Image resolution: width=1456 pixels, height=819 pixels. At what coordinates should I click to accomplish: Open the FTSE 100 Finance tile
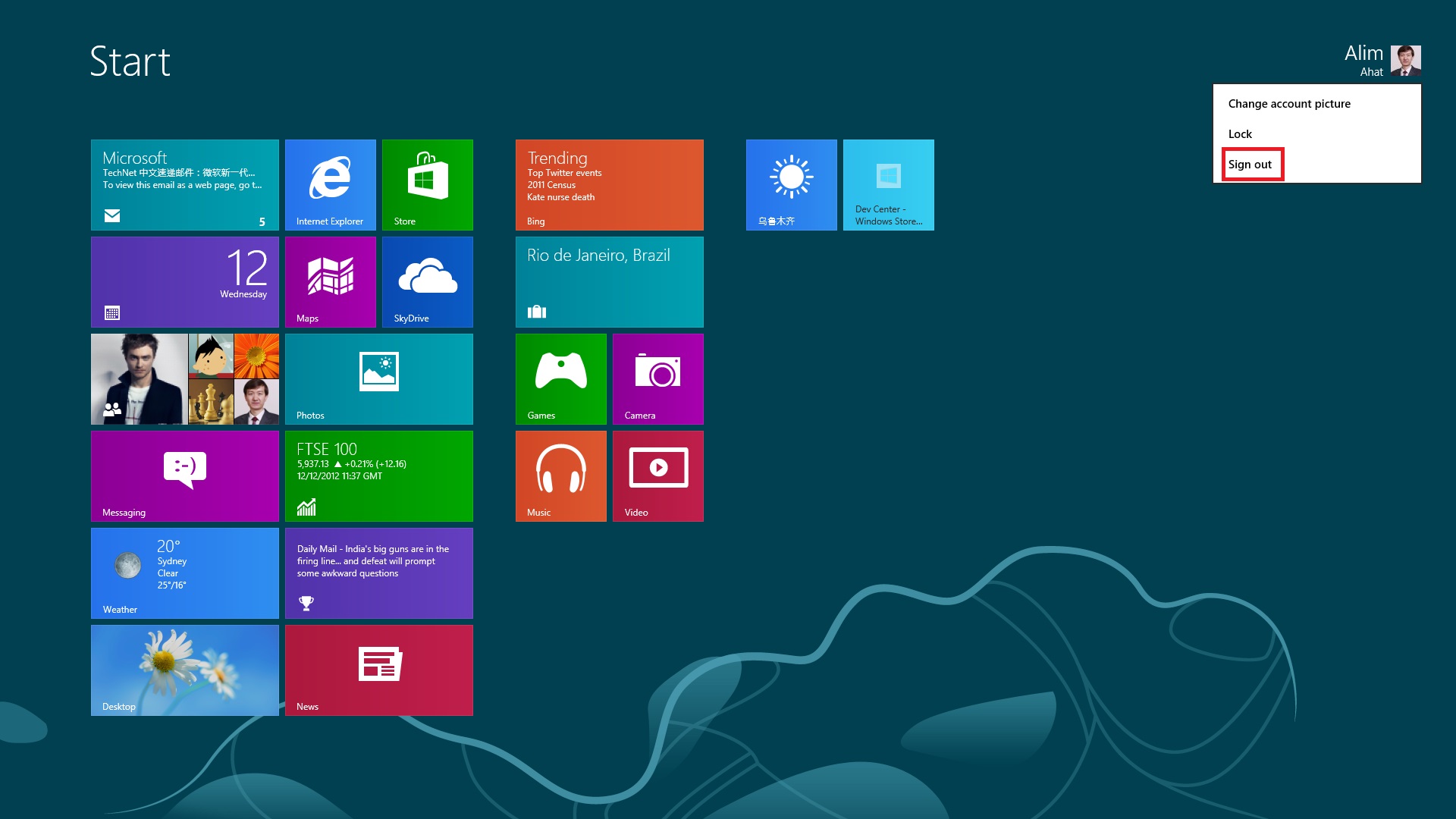tap(378, 475)
